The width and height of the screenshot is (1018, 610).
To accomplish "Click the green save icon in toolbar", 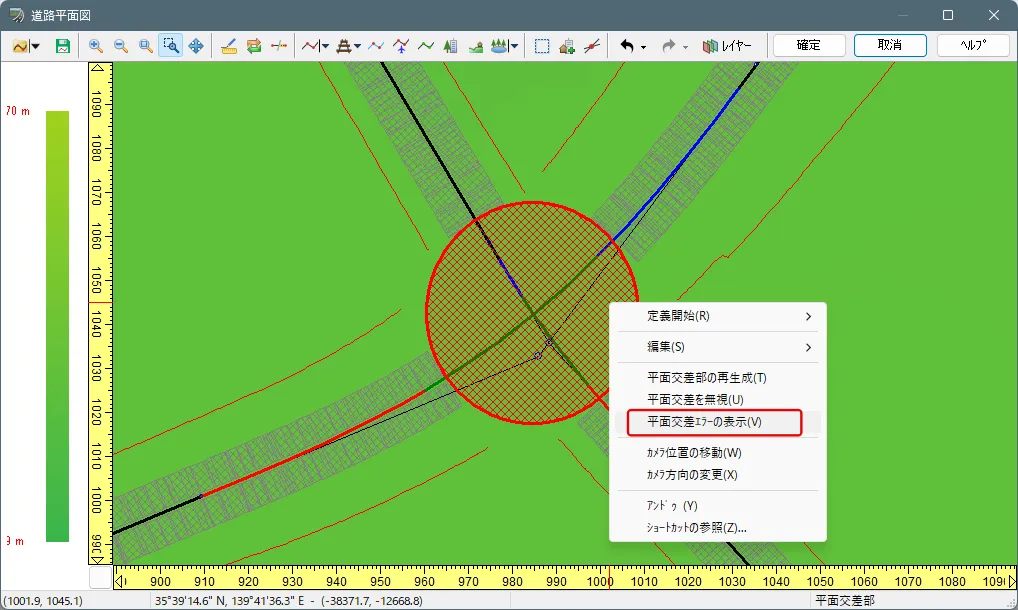I will coord(63,46).
